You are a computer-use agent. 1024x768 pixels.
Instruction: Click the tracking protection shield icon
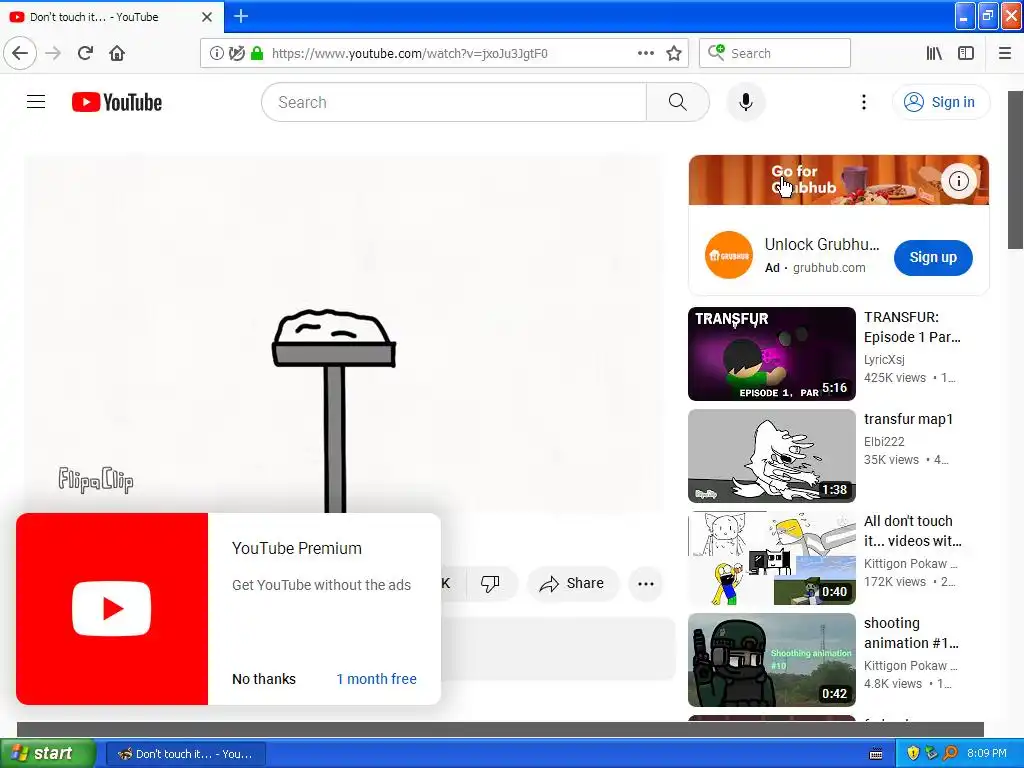click(236, 54)
